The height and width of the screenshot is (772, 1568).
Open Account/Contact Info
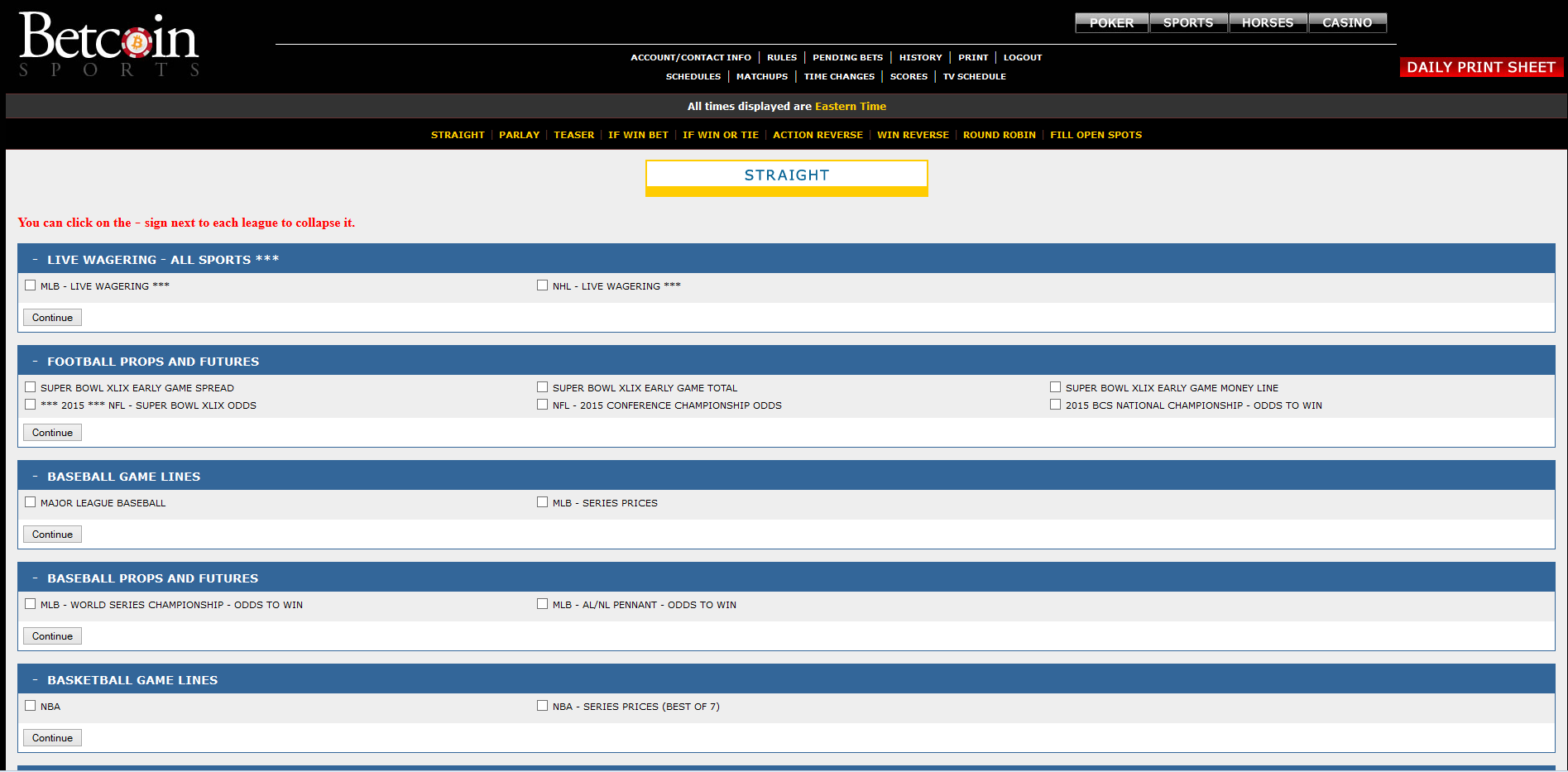point(691,58)
